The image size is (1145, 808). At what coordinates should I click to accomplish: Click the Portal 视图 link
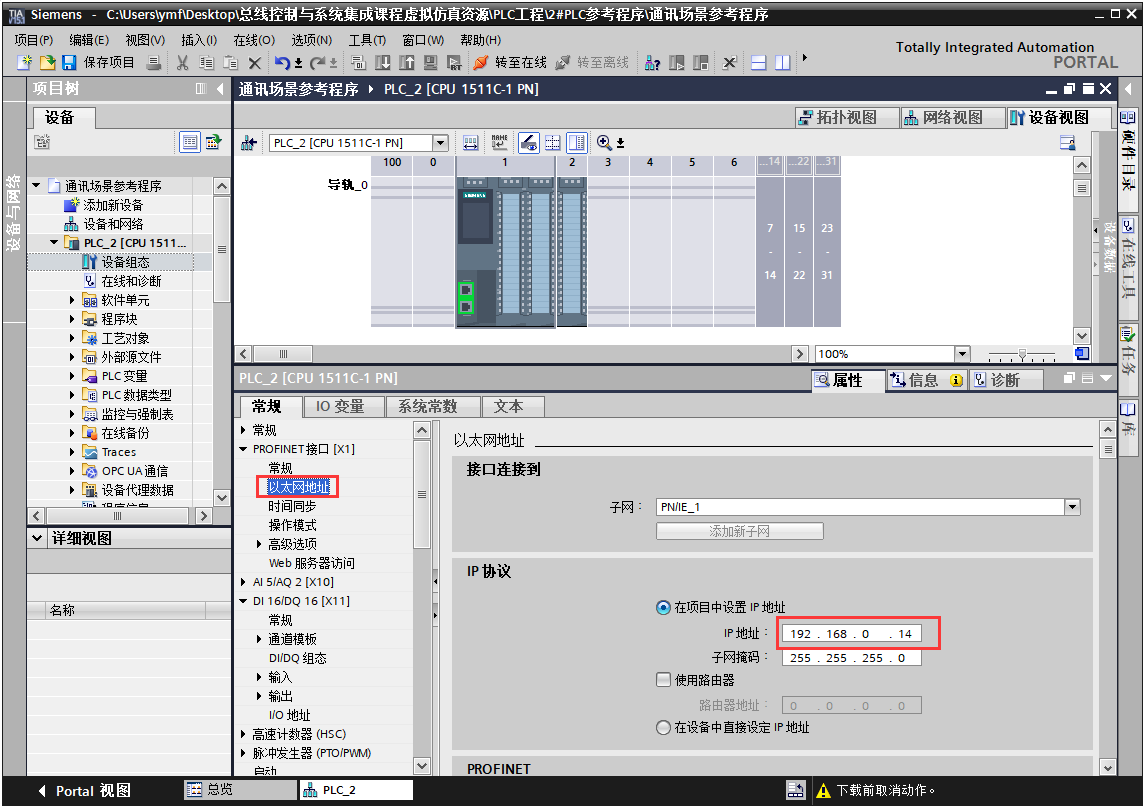coord(85,790)
